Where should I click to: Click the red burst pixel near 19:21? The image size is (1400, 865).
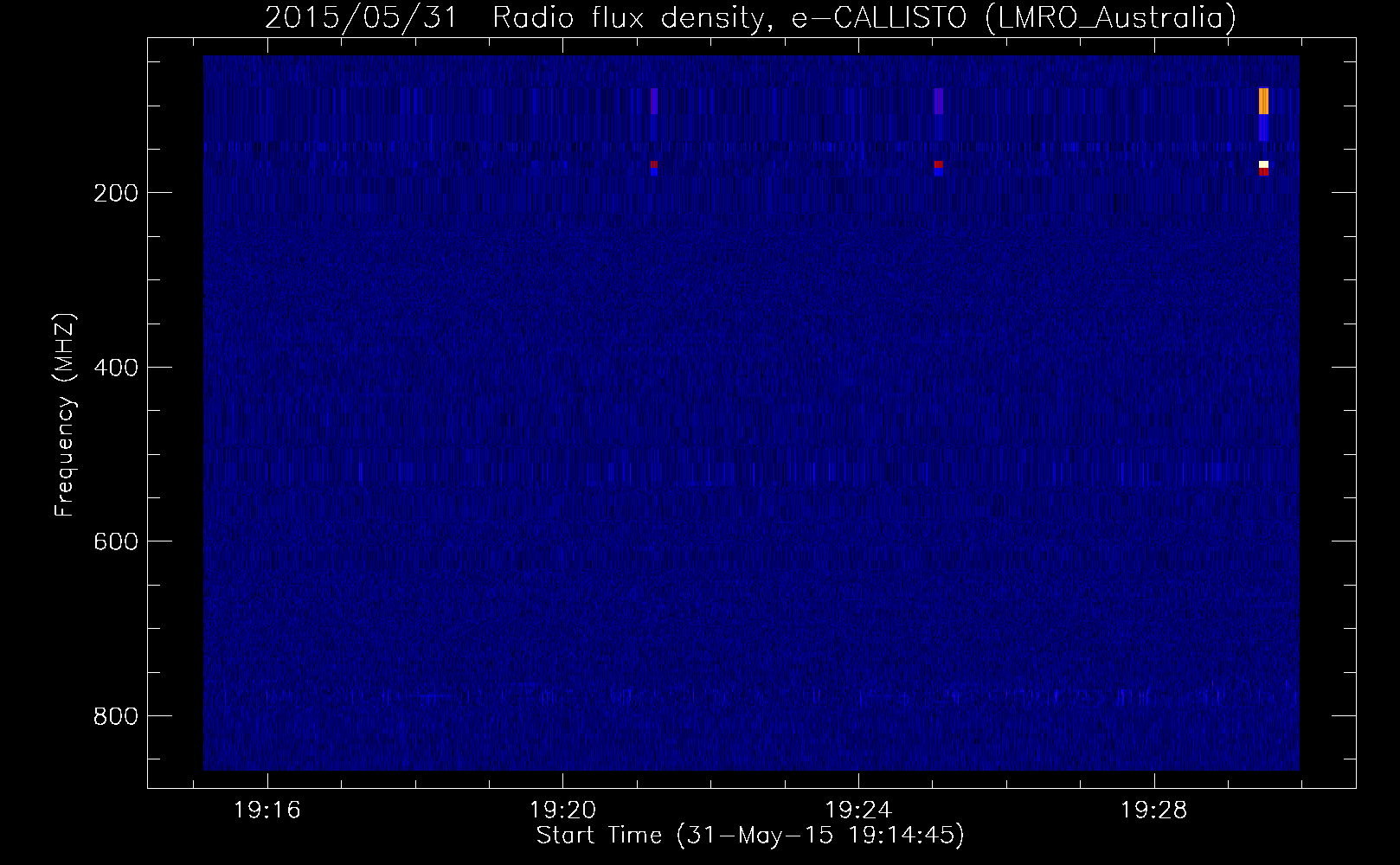tap(654, 164)
